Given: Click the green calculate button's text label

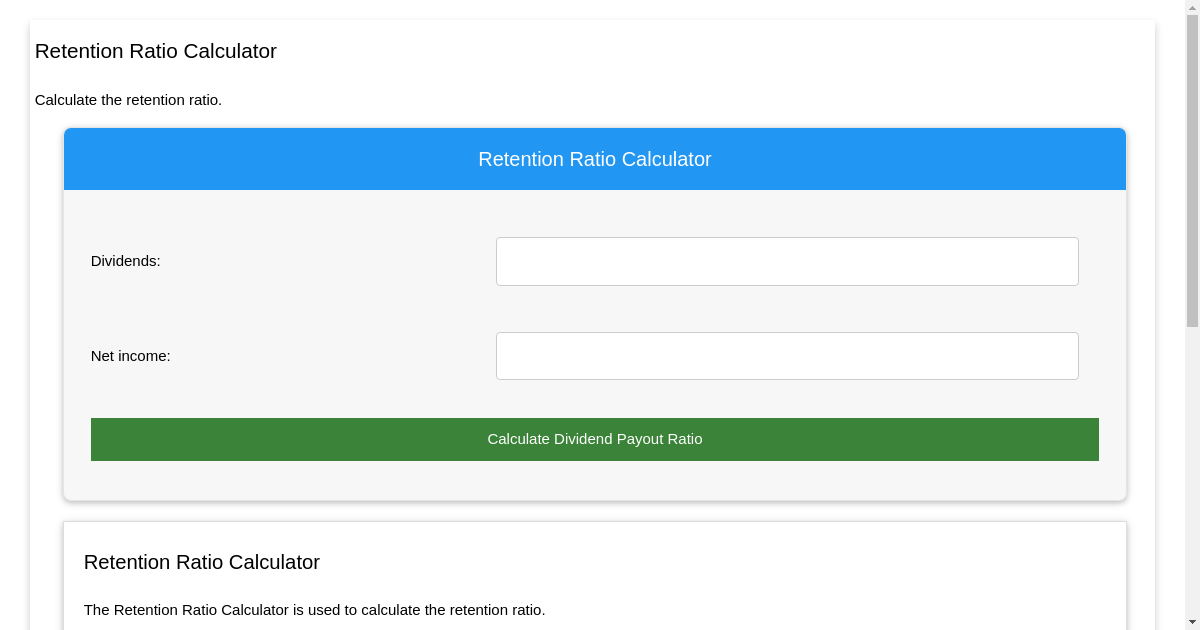Looking at the screenshot, I should pos(594,439).
